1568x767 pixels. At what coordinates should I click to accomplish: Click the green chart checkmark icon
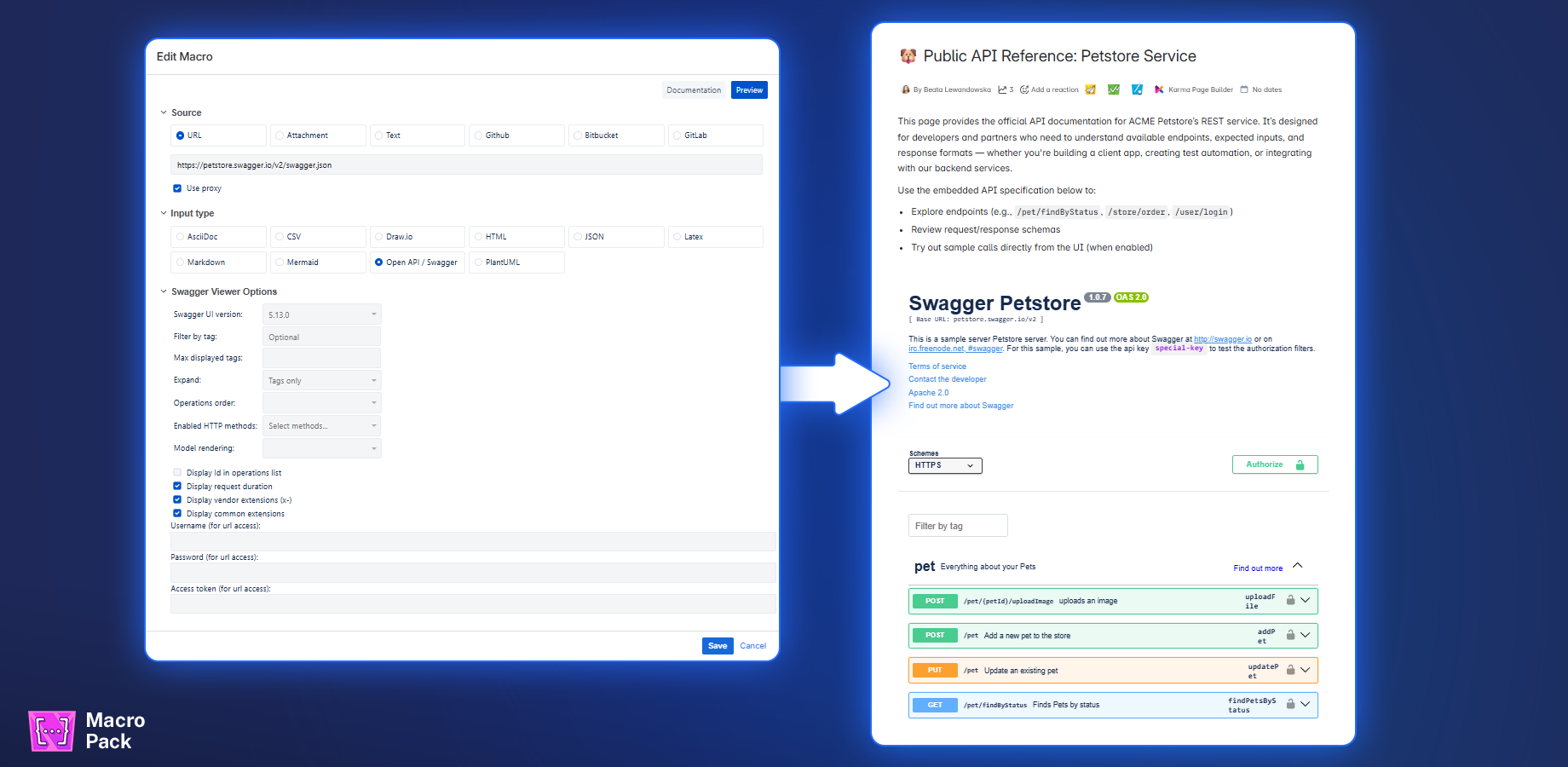click(x=1114, y=89)
